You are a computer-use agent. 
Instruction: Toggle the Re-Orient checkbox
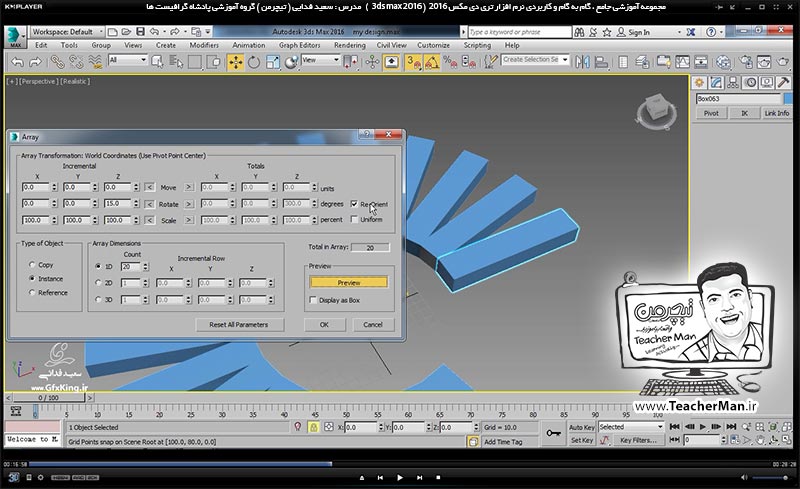354,204
